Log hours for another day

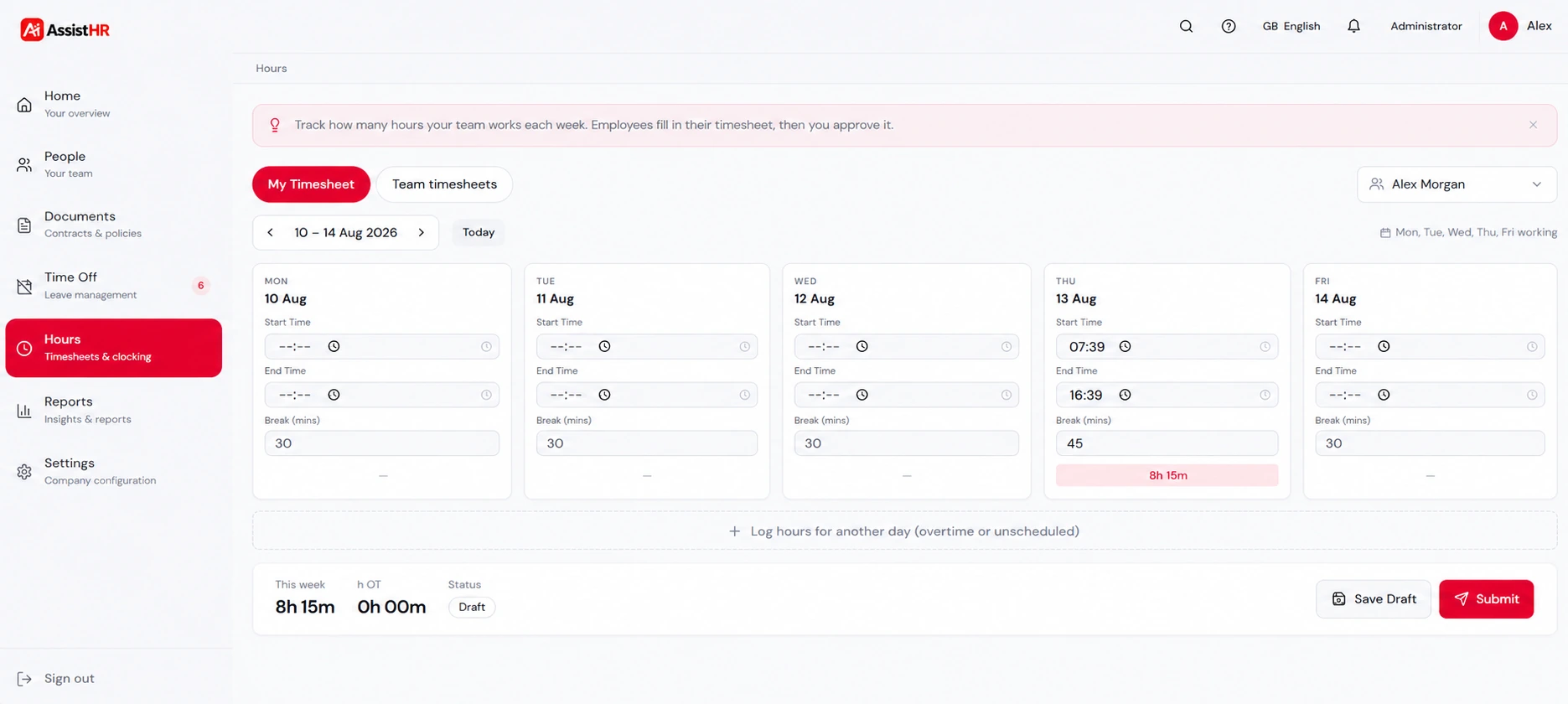(904, 531)
